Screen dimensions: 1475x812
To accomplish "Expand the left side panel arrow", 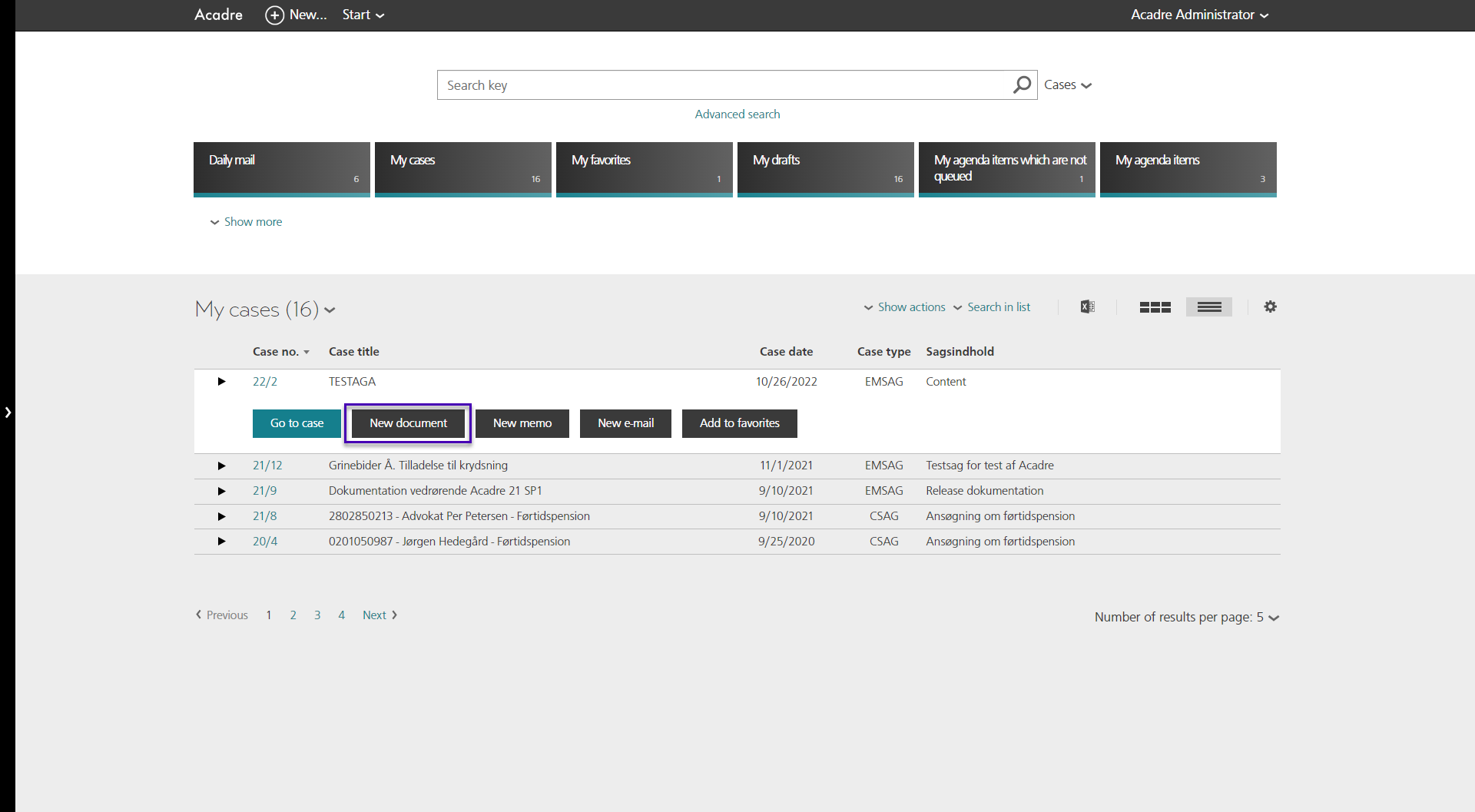I will (x=8, y=413).
